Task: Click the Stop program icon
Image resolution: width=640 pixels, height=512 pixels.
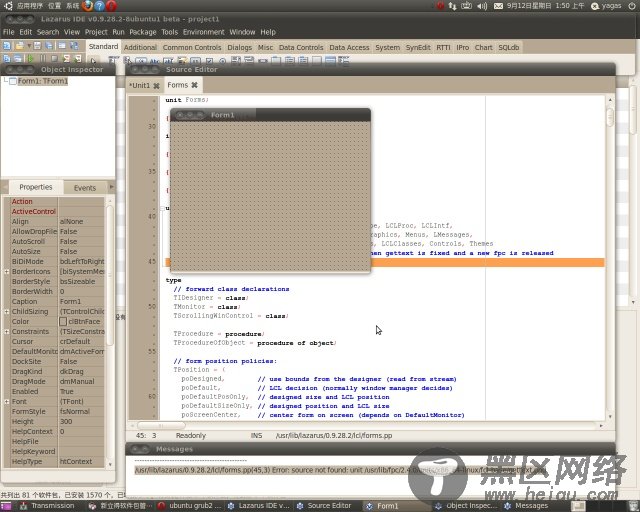Action: coord(54,59)
